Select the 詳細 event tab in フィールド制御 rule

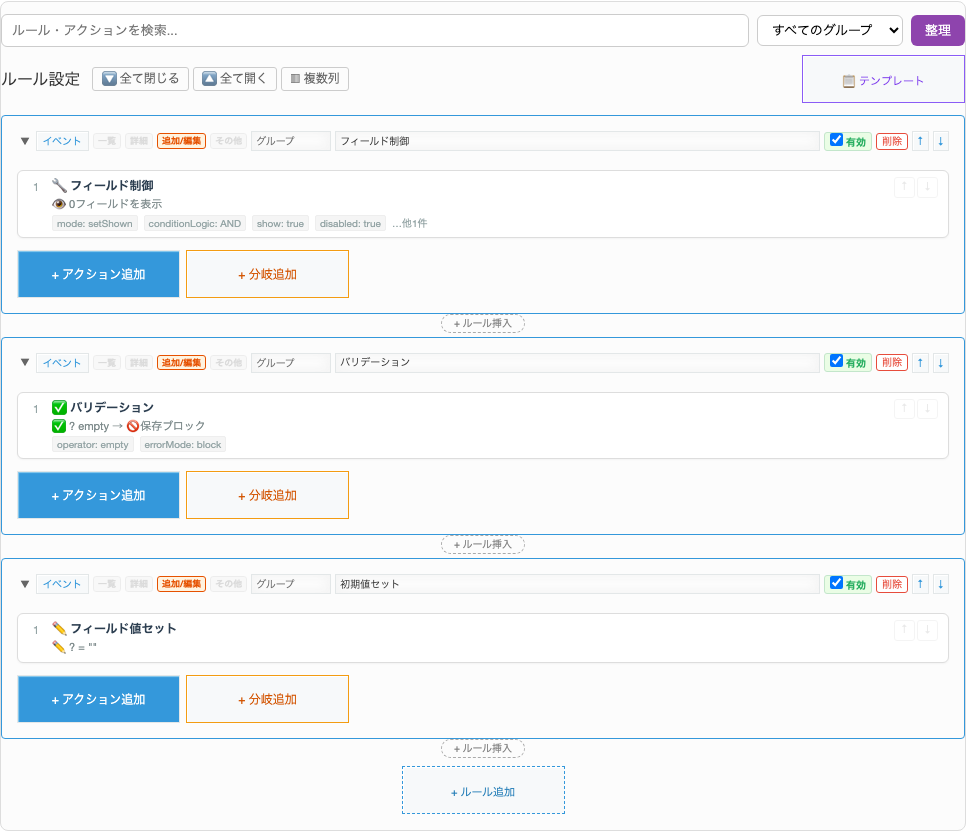click(139, 141)
